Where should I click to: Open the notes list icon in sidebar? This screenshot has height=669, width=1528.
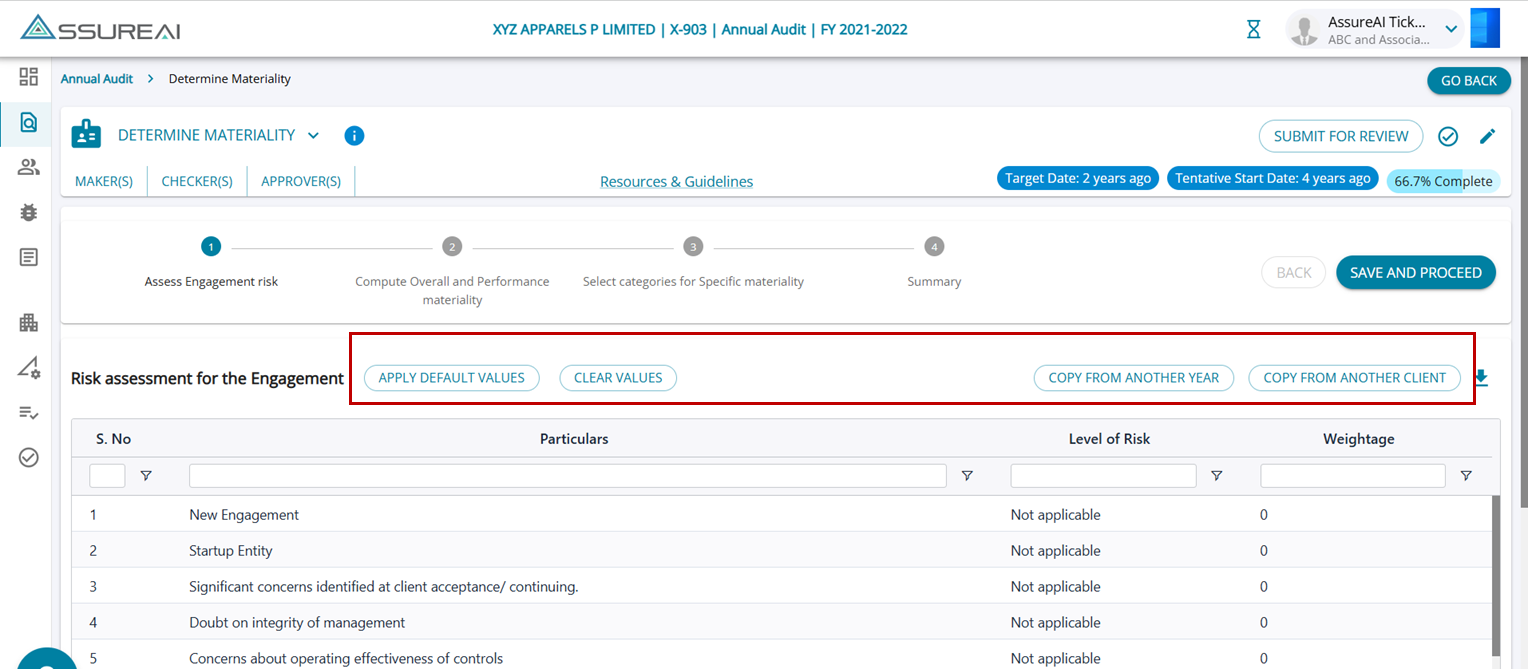(x=28, y=257)
